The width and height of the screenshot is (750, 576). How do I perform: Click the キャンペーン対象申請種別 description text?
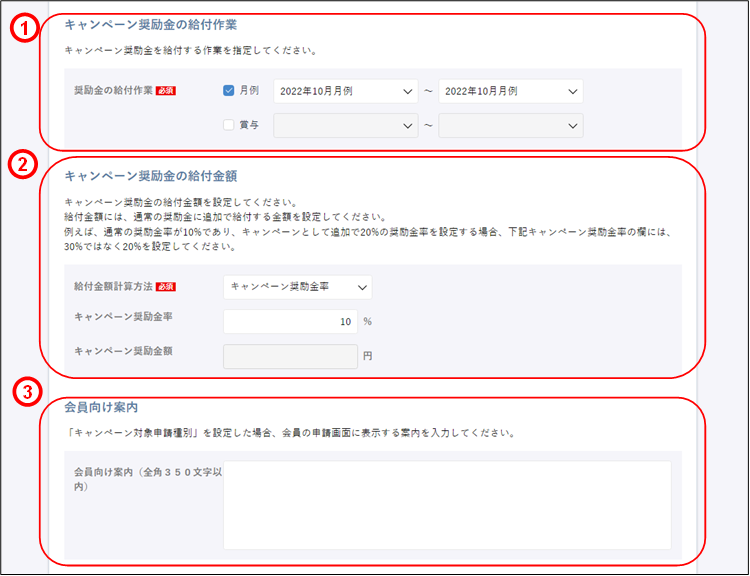pyautogui.click(x=290, y=433)
